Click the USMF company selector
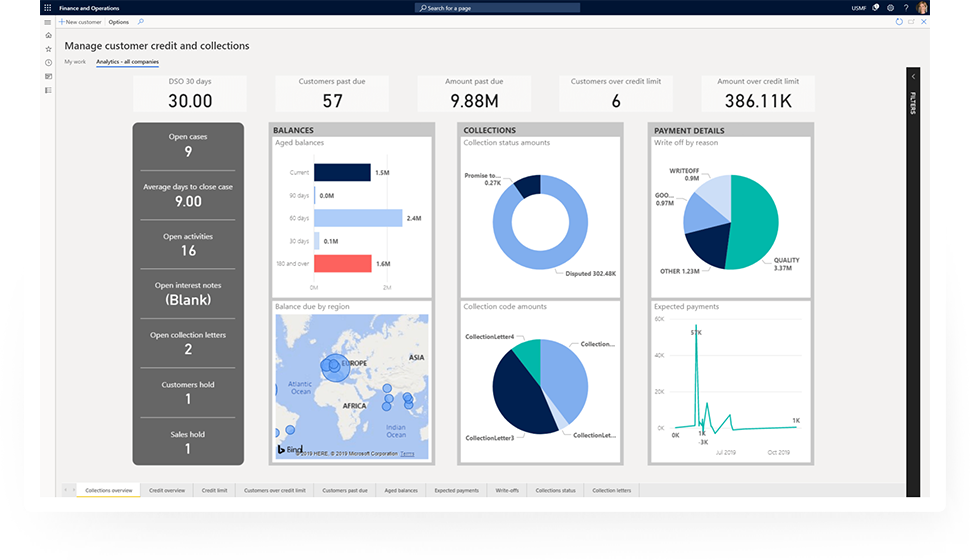 (858, 8)
